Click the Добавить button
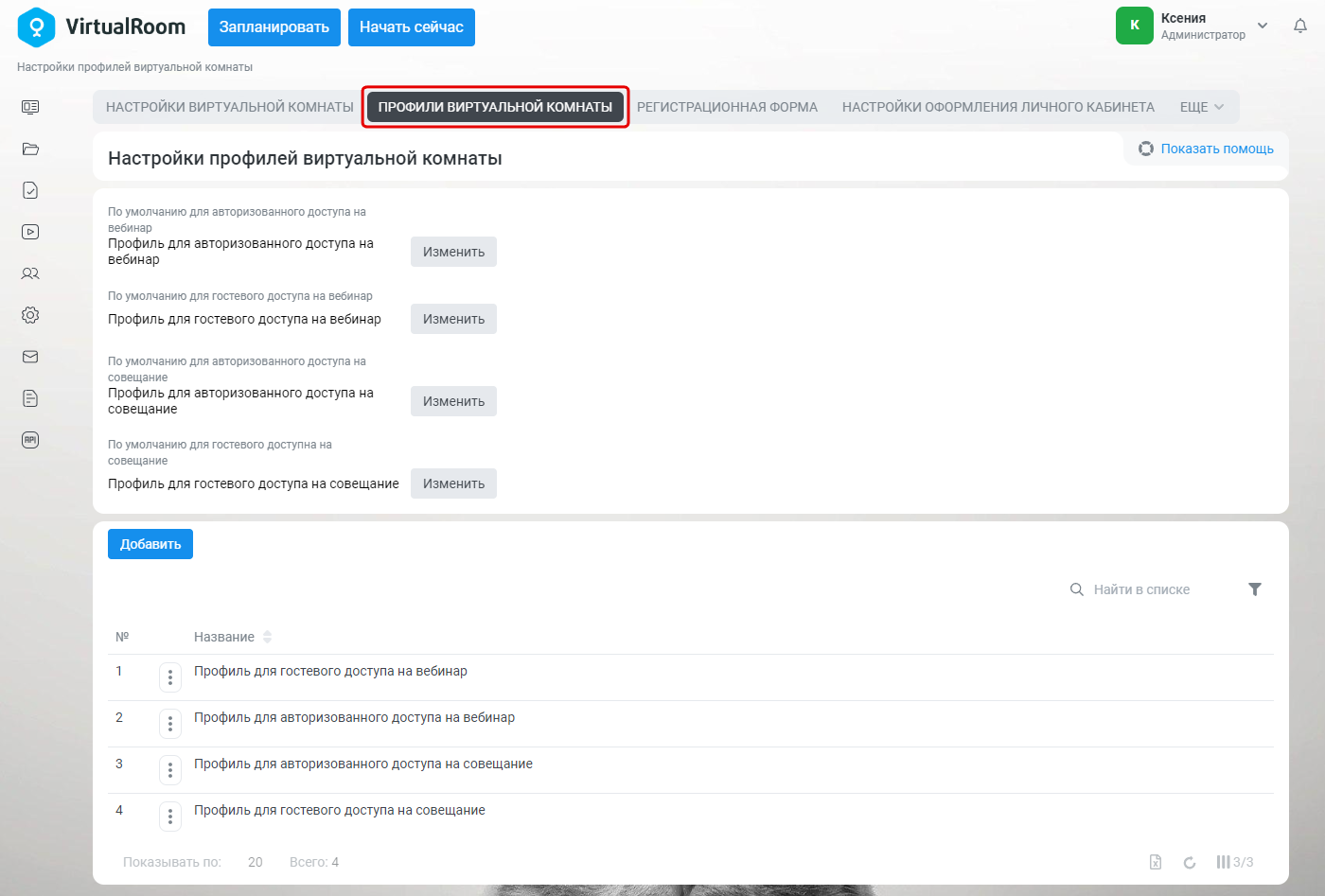Image resolution: width=1325 pixels, height=896 pixels. [150, 544]
